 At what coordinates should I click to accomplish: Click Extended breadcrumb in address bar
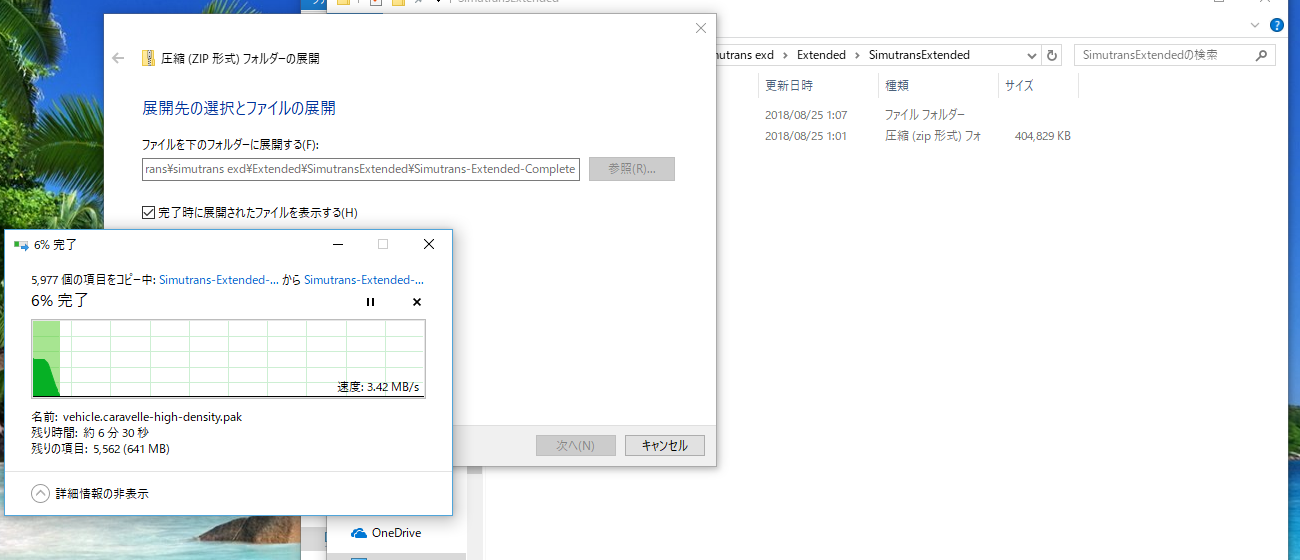click(x=821, y=55)
